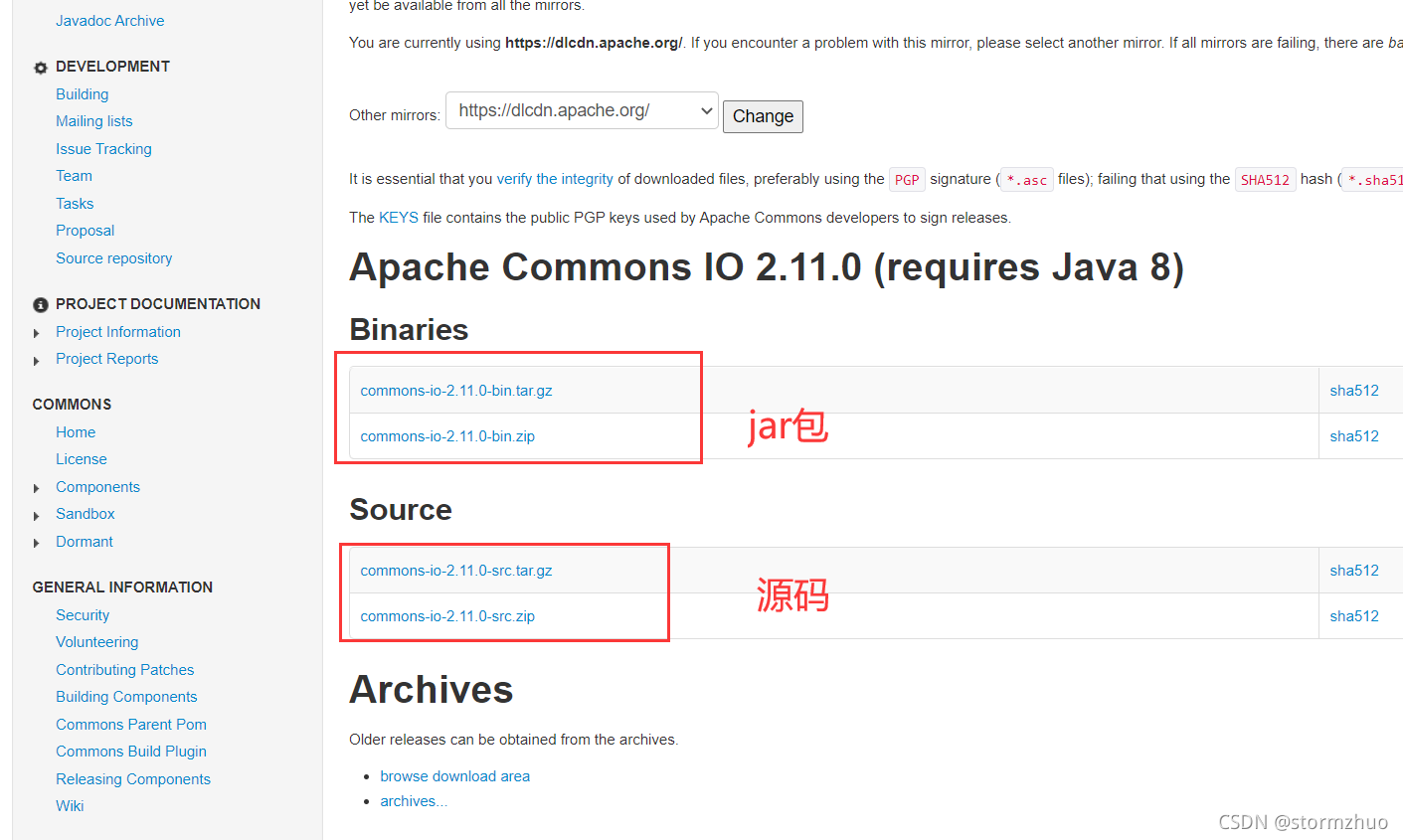1403x840 pixels.
Task: Download commons-io-2.11.0-bin.tar.gz
Action: coord(456,391)
